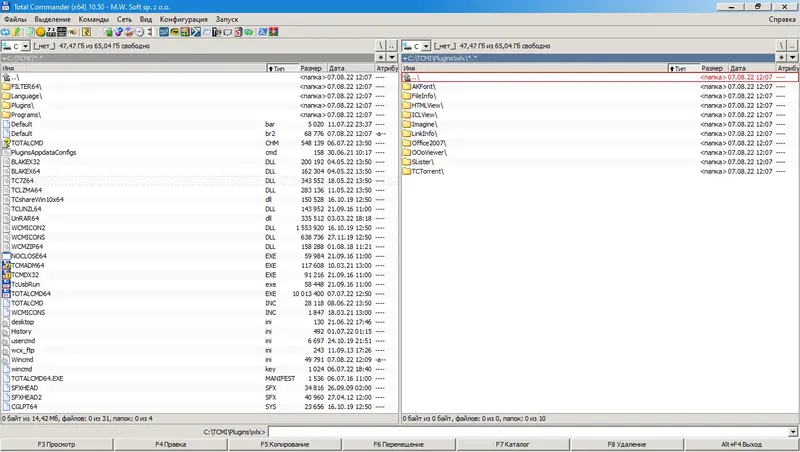
Task: Open the Команды menu
Action: (93, 19)
